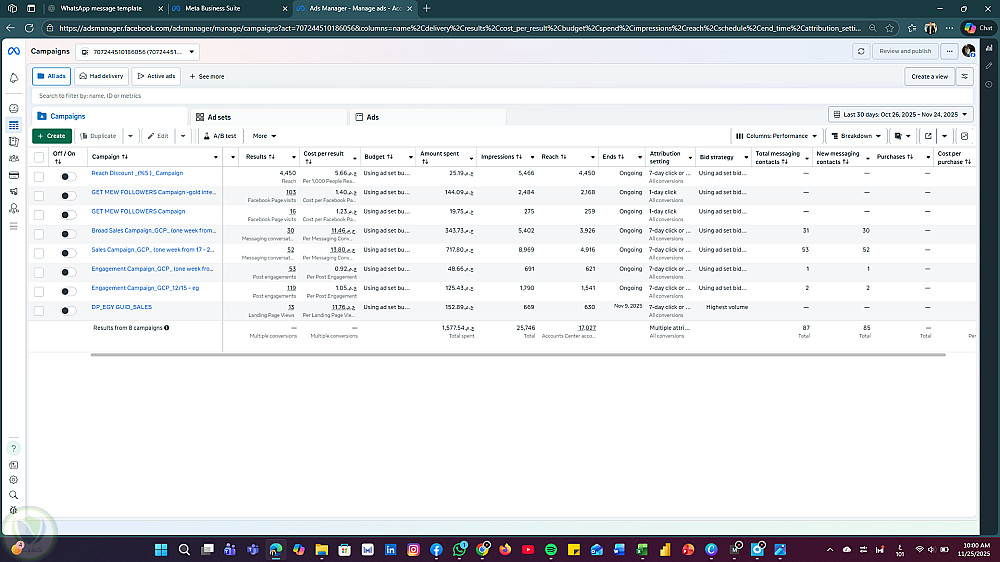
Task: Select the Campaigns tab
Action: [x=110, y=117]
